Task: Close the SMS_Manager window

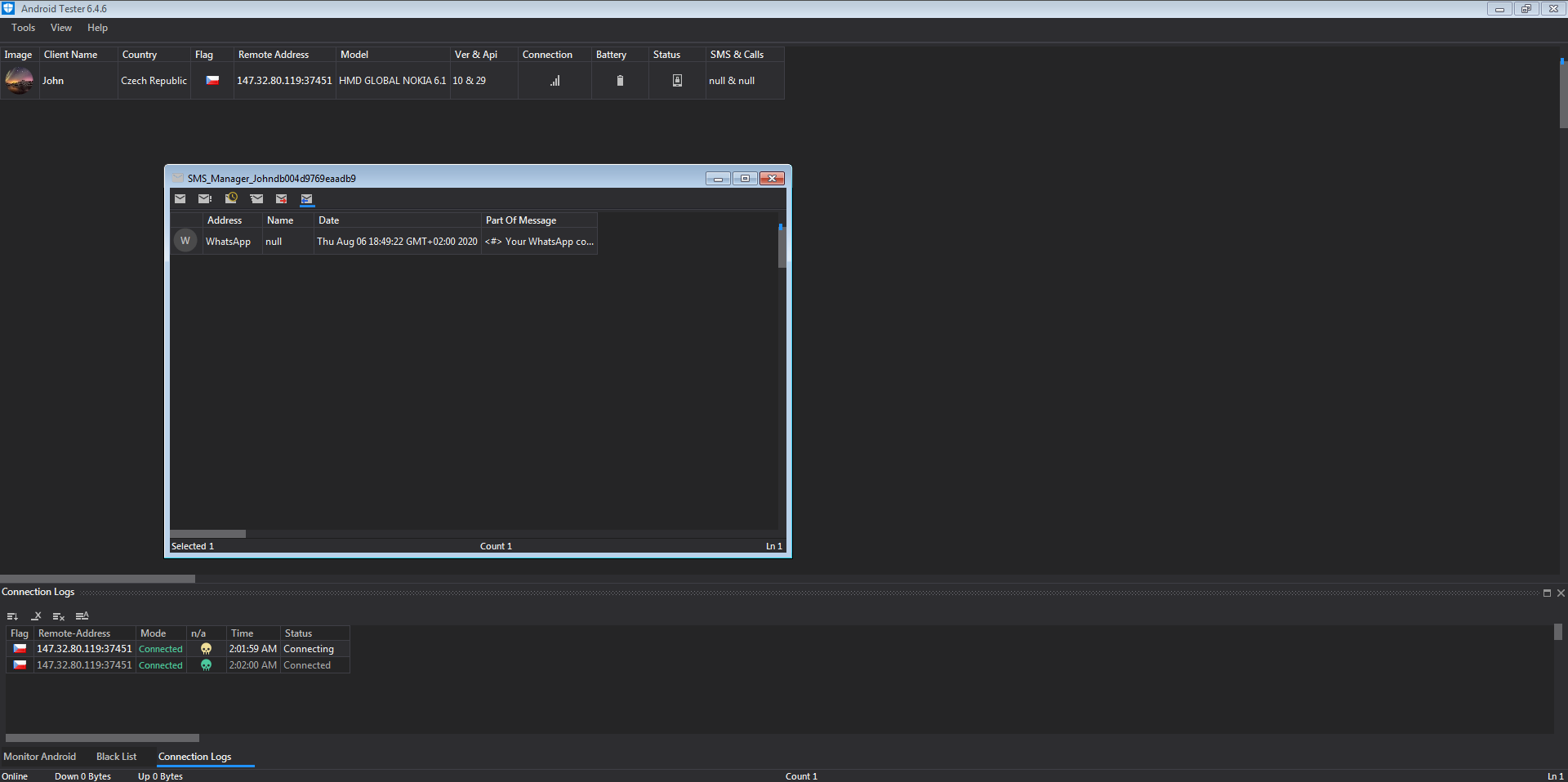Action: [x=772, y=179]
